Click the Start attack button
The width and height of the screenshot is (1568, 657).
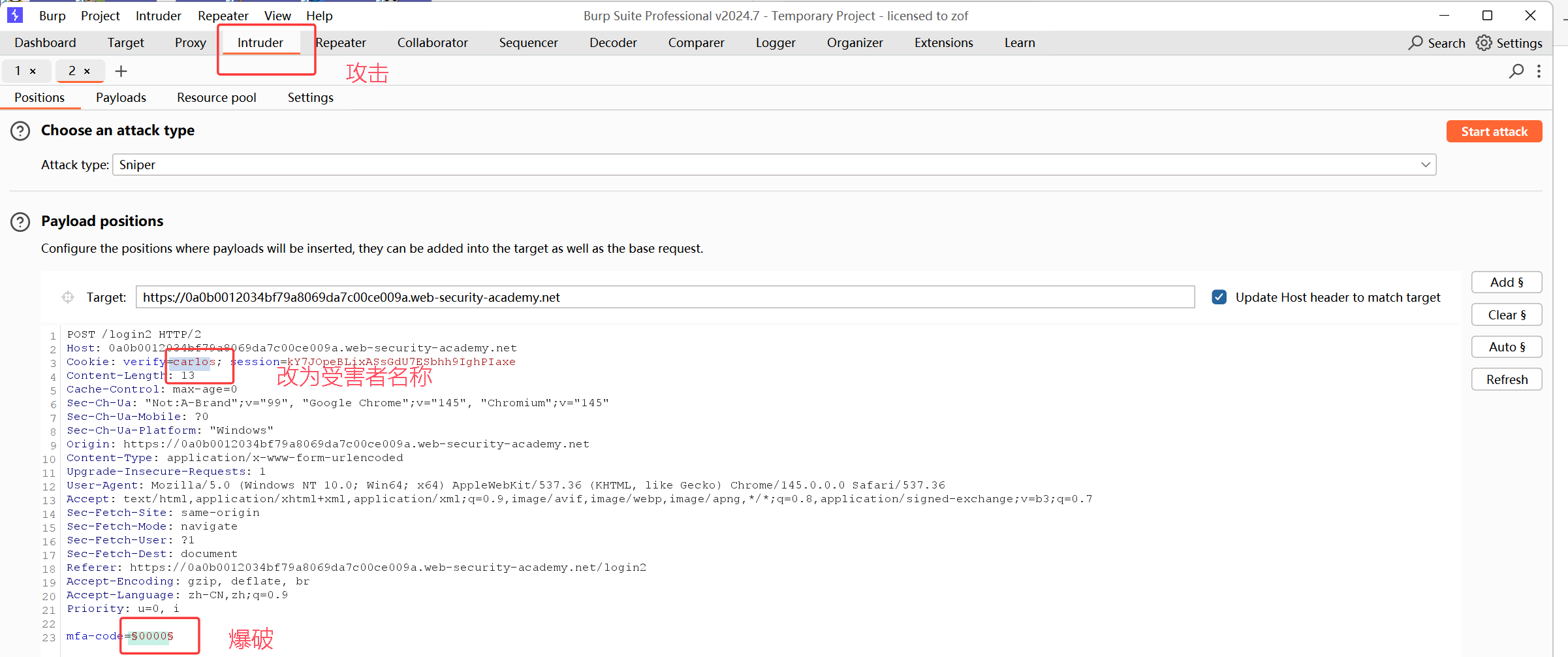click(1494, 131)
